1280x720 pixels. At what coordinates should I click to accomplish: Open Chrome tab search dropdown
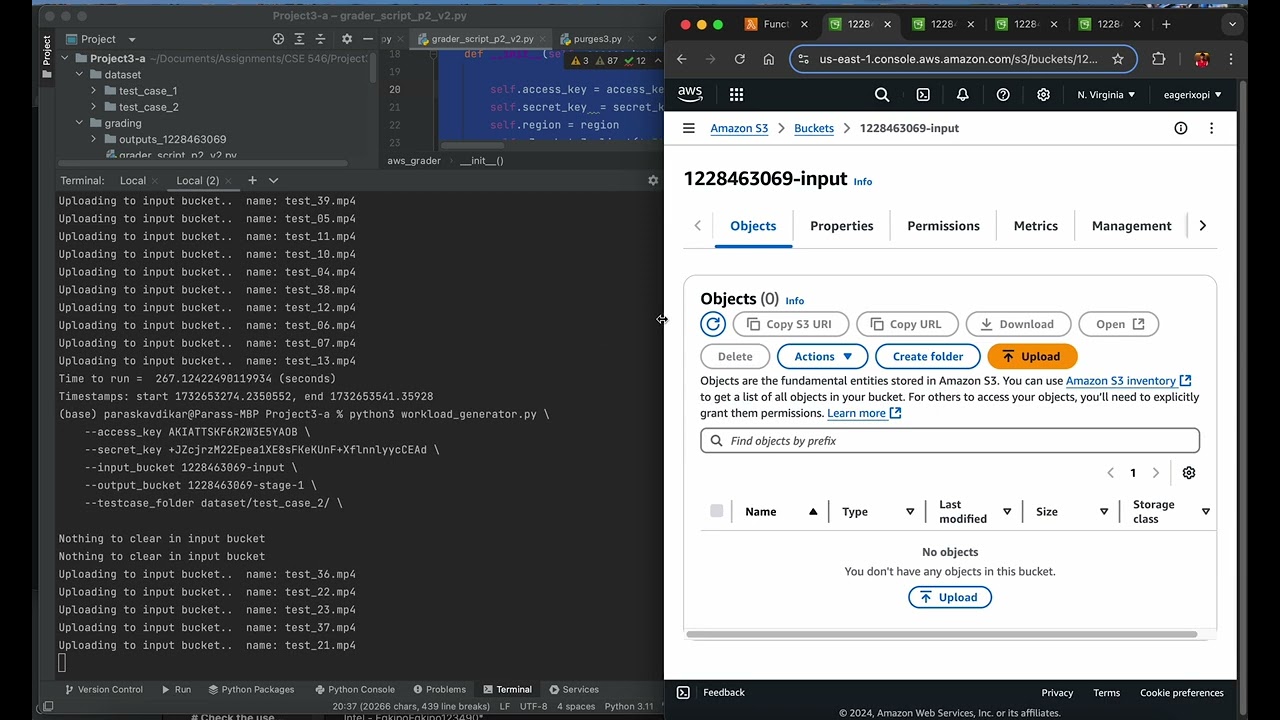point(1231,24)
